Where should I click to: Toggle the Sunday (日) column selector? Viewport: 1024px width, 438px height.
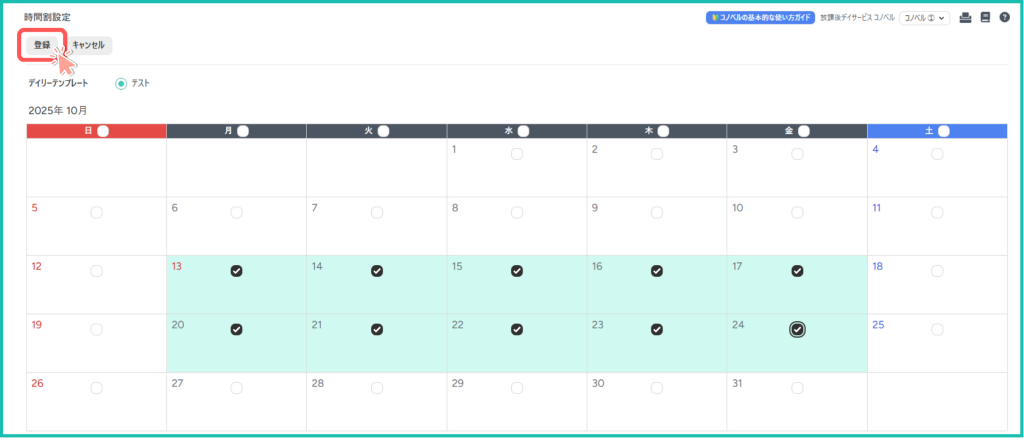[x=103, y=131]
